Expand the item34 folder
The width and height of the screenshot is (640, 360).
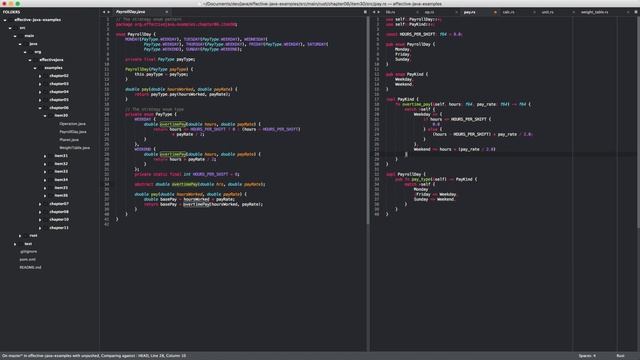(x=45, y=180)
